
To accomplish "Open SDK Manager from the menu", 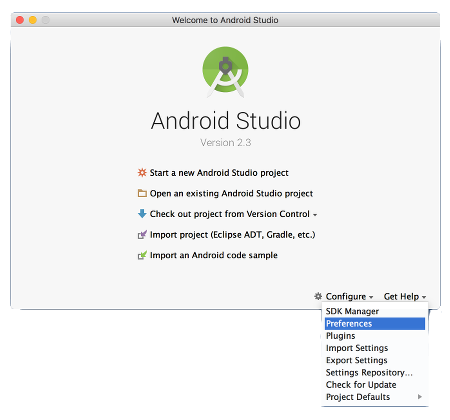I will [x=375, y=311].
